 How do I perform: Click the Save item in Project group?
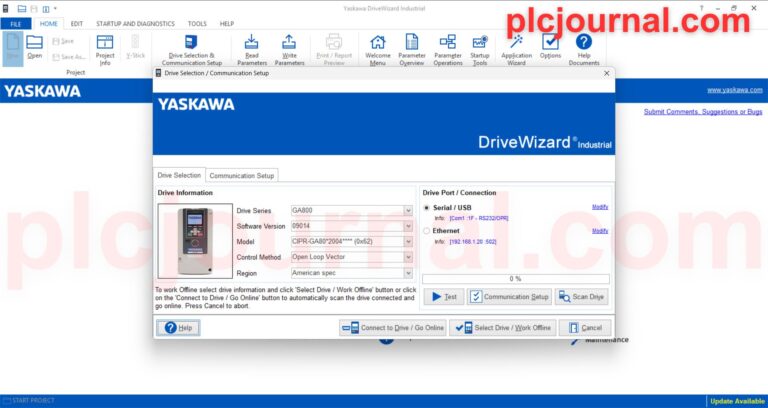coord(63,42)
